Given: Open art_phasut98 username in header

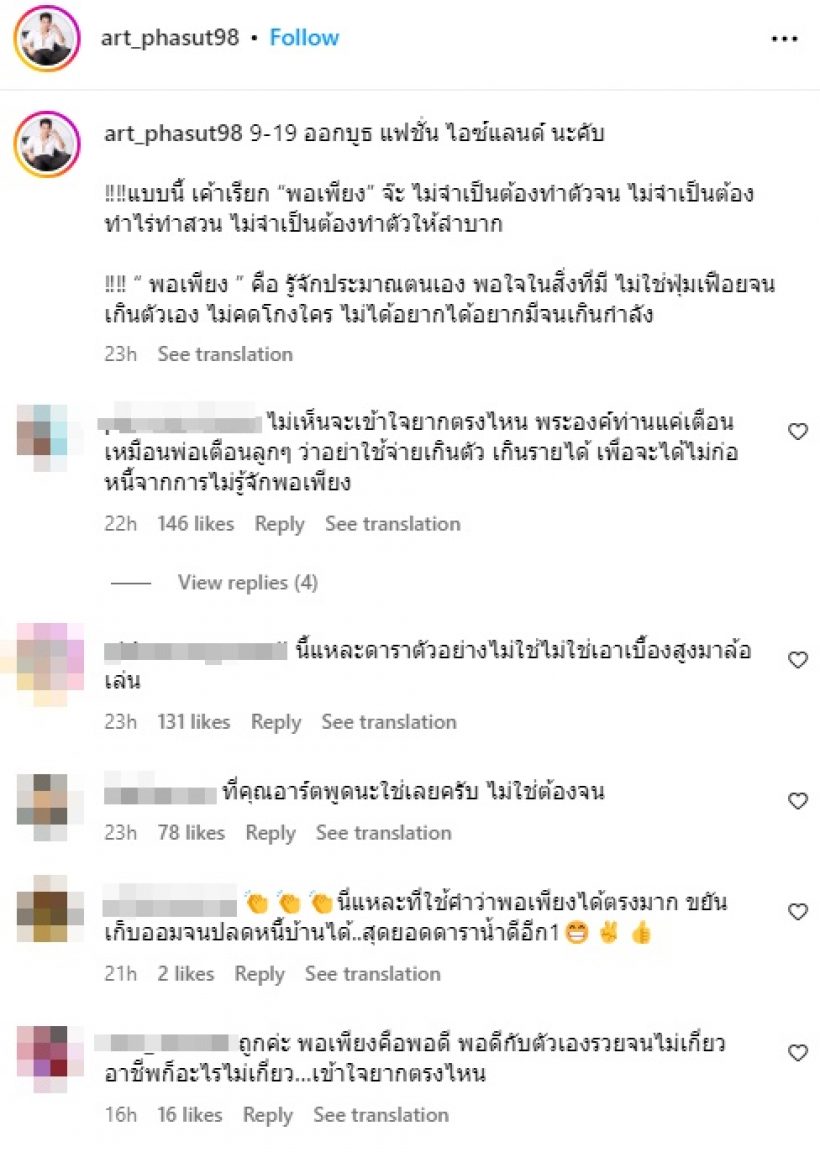Looking at the screenshot, I should coord(170,37).
